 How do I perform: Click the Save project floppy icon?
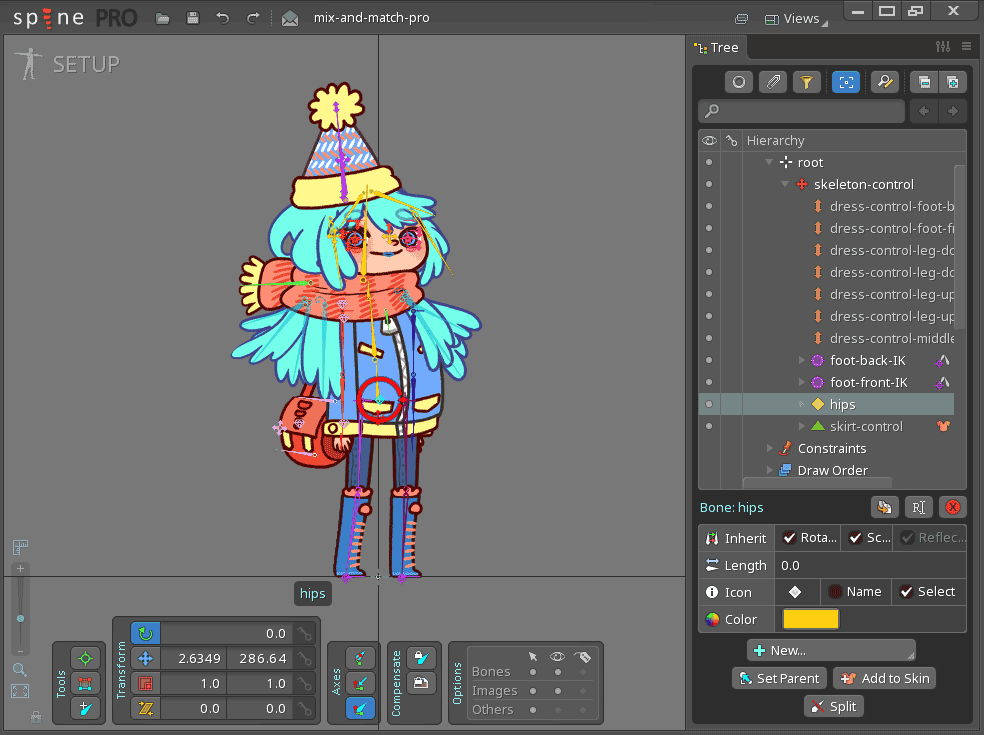point(193,18)
